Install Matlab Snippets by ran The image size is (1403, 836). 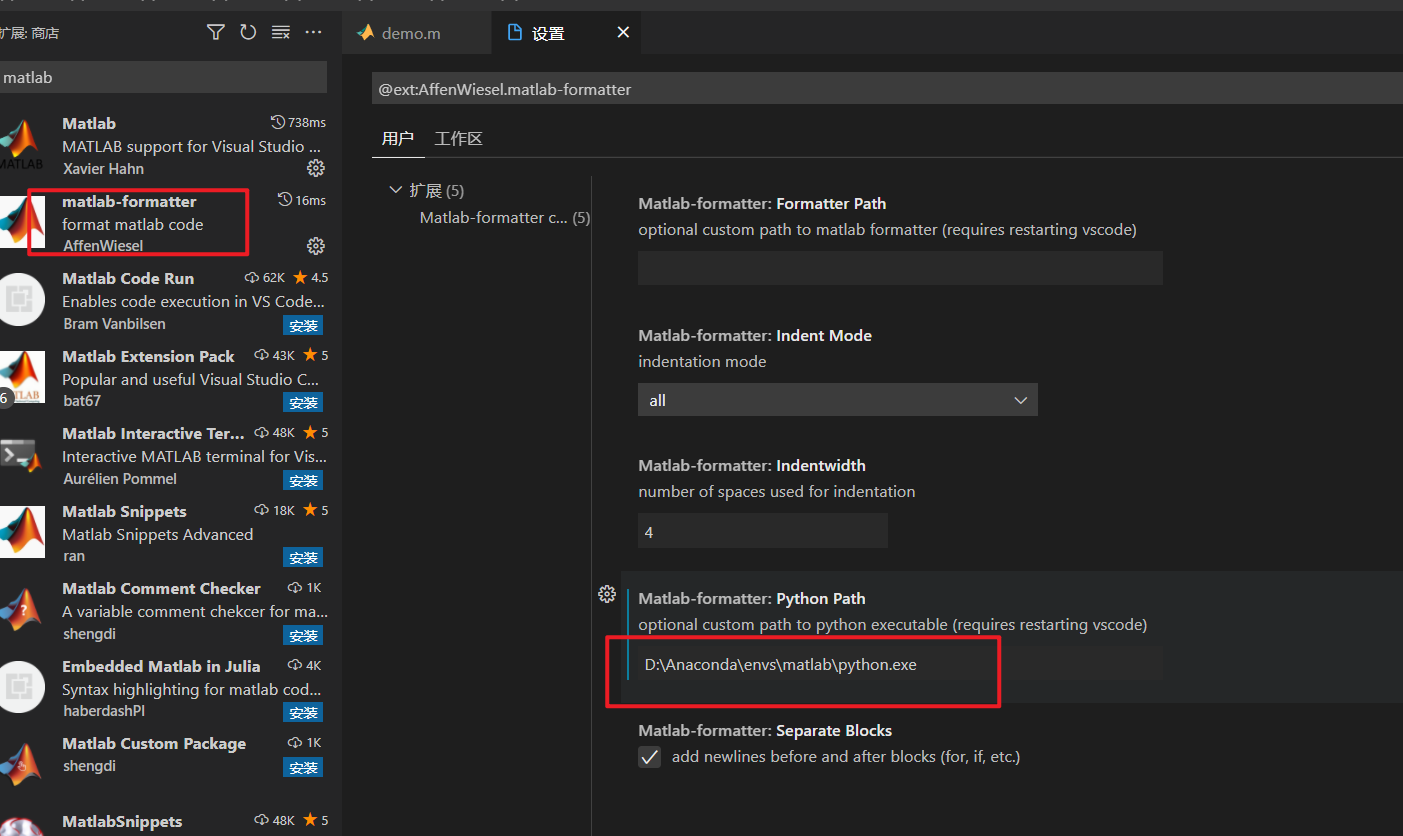303,558
